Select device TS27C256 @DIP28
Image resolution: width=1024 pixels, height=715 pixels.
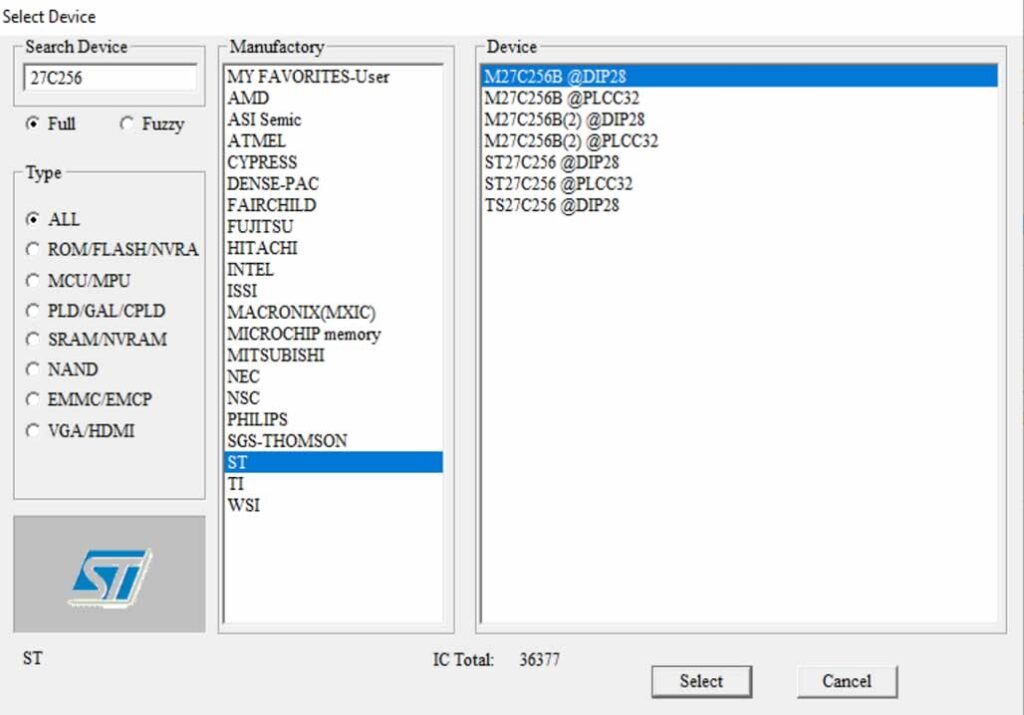point(739,205)
